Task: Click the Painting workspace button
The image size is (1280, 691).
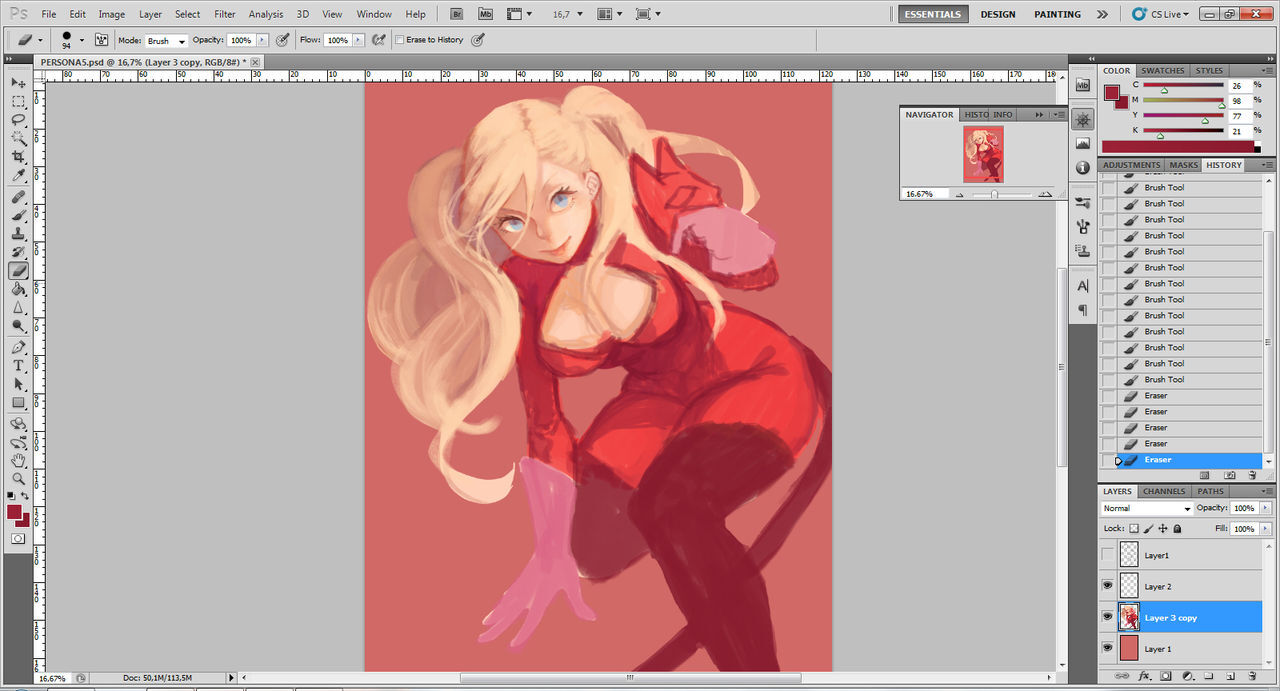Action: click(x=1057, y=14)
